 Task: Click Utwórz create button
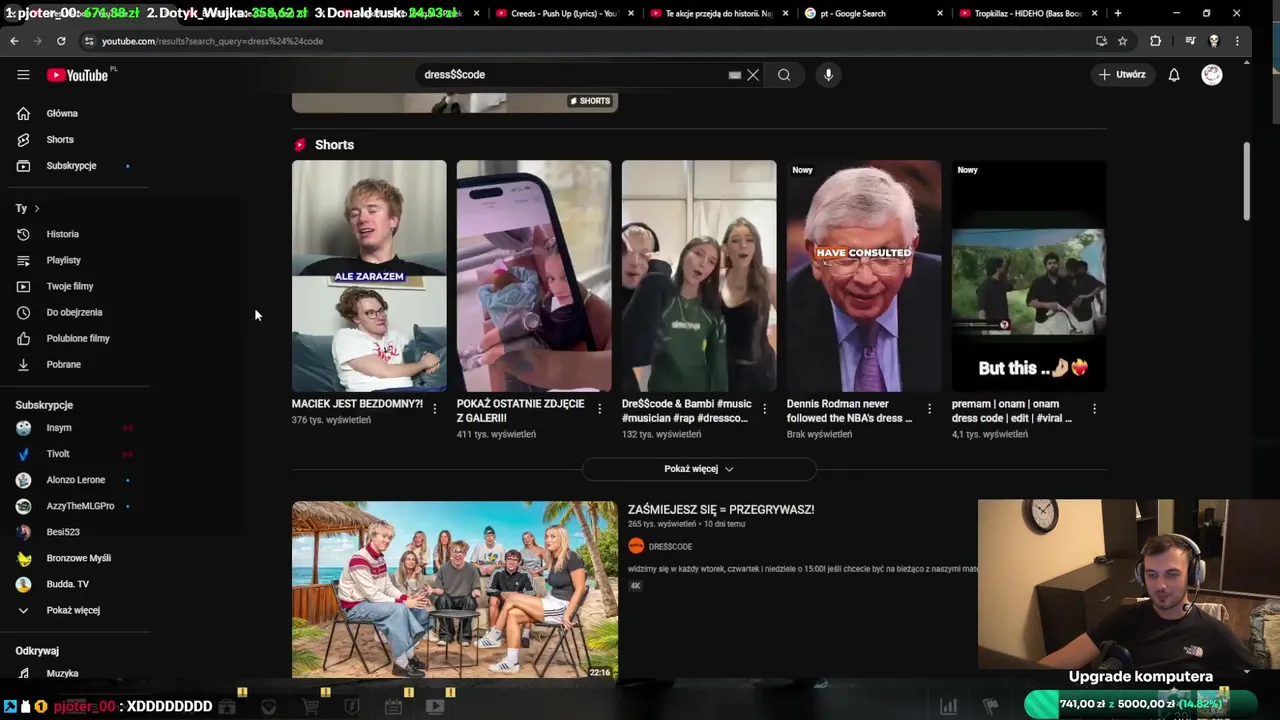coord(1122,75)
